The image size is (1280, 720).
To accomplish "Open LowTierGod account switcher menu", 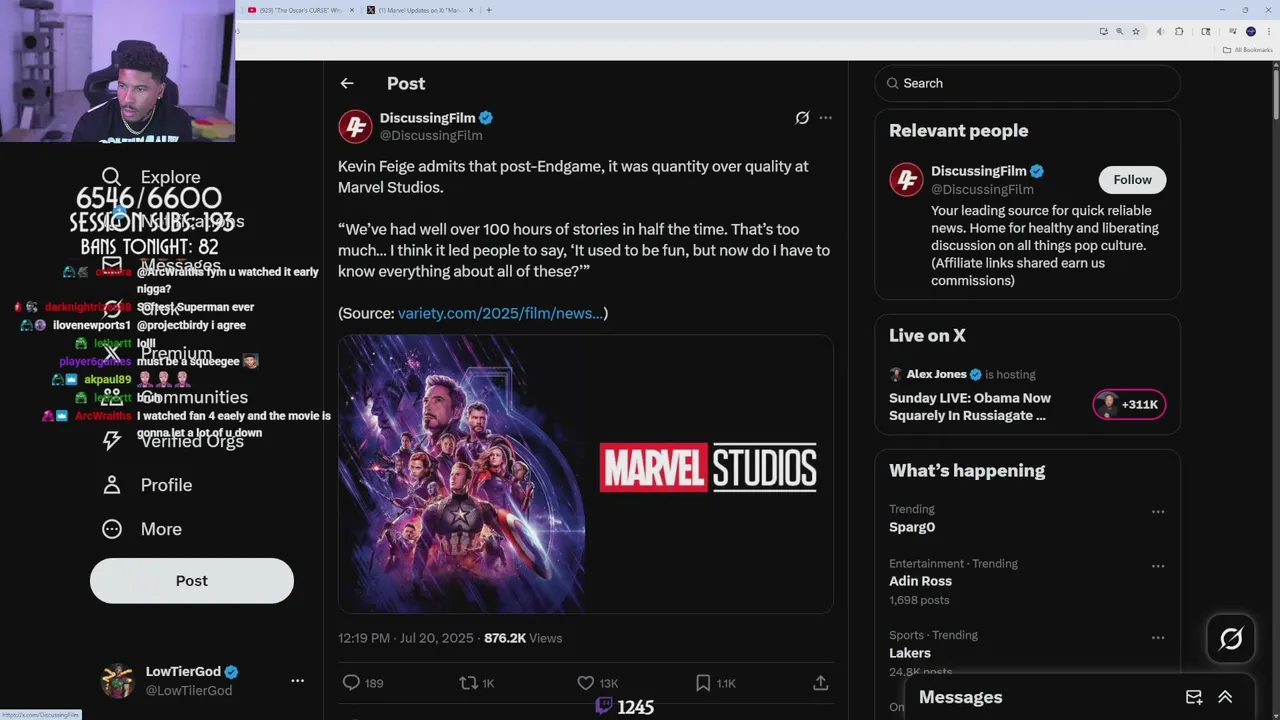I will (297, 680).
